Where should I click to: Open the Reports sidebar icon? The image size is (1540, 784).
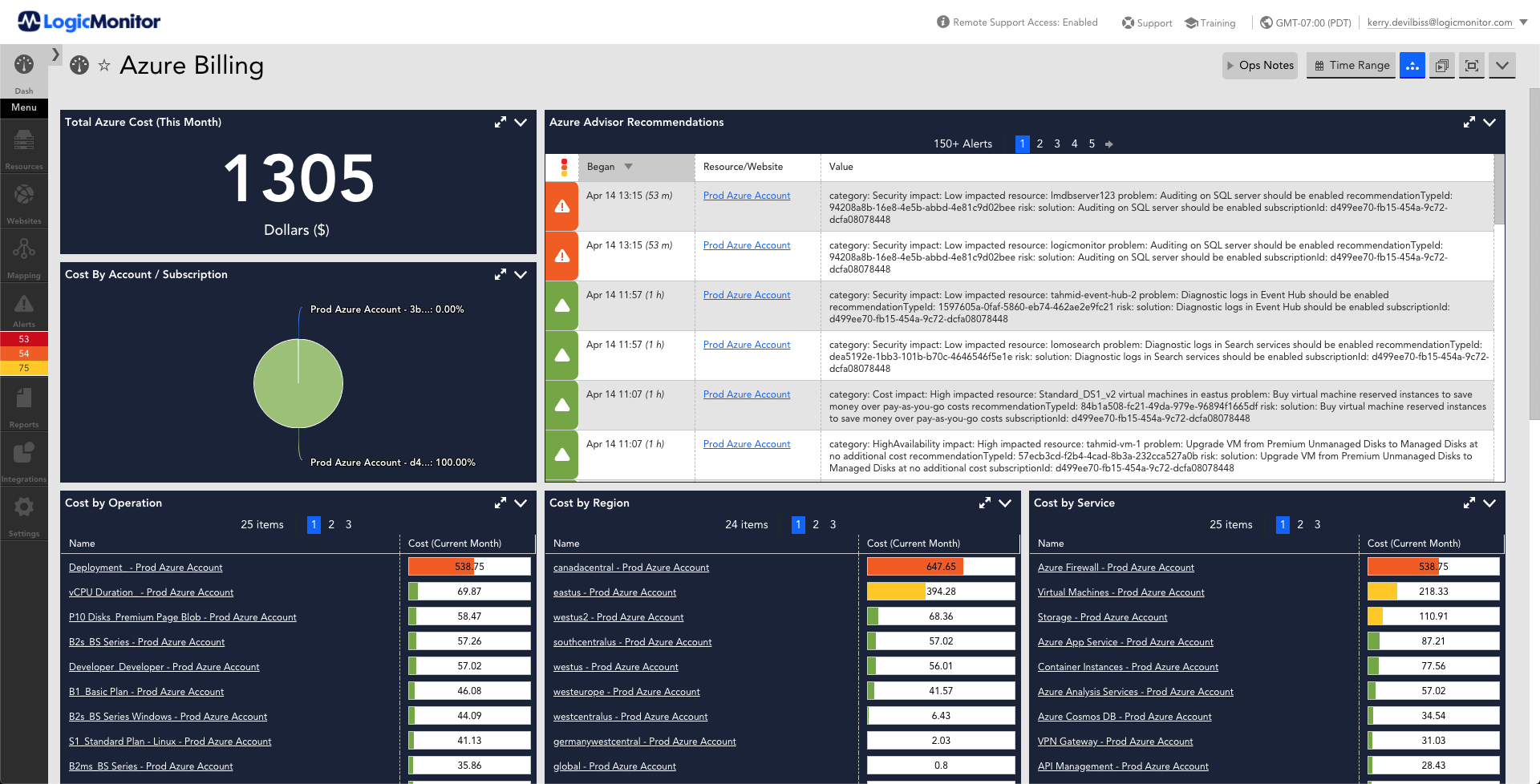pos(24,406)
